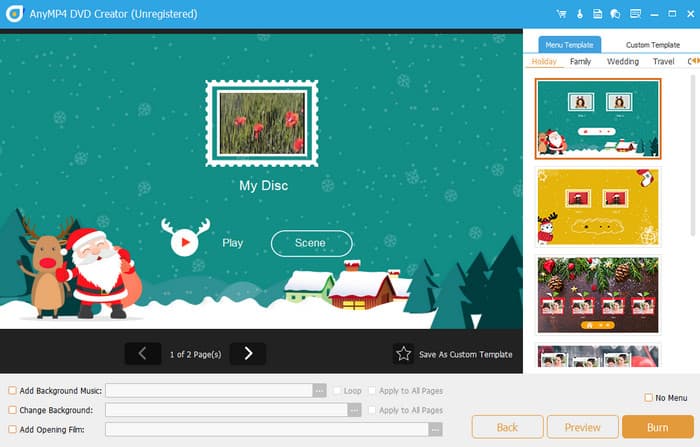Check the No Menu option
This screenshot has width=700, height=447.
(x=649, y=397)
